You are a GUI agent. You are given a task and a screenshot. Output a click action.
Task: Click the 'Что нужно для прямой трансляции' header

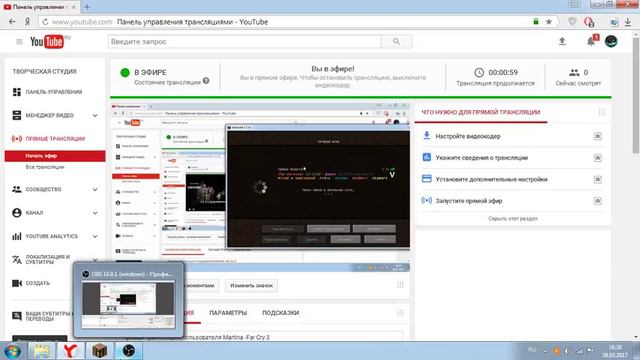pos(480,112)
